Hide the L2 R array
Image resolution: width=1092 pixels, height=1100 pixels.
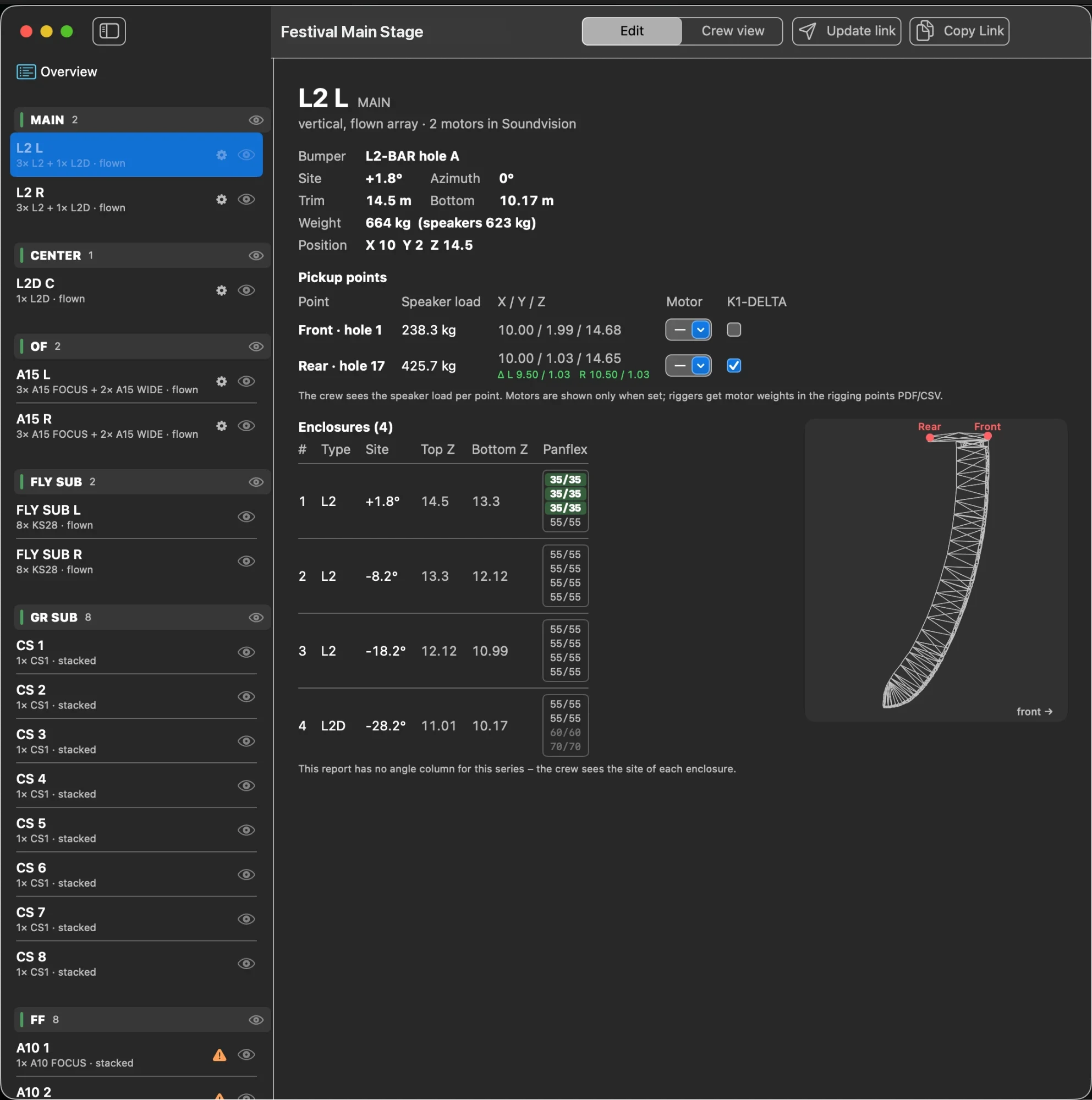(246, 199)
